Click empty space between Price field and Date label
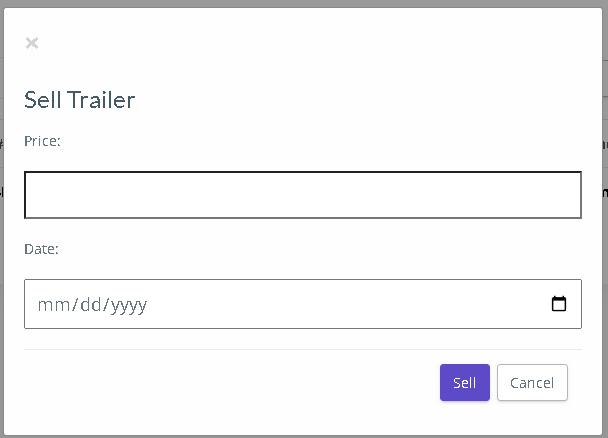The width and height of the screenshot is (608, 438). click(303, 230)
